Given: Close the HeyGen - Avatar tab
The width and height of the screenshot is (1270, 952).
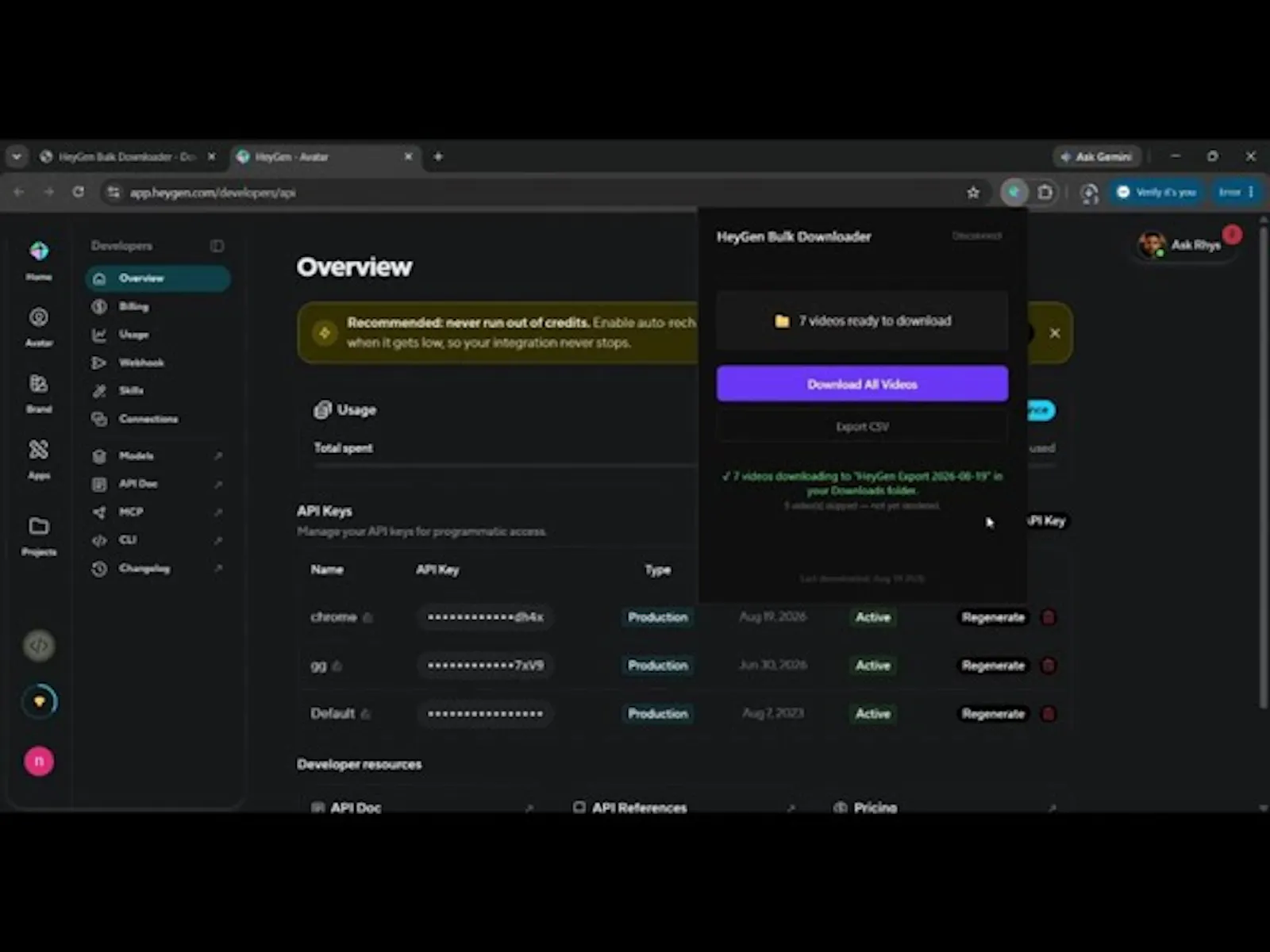Looking at the screenshot, I should coord(408,157).
